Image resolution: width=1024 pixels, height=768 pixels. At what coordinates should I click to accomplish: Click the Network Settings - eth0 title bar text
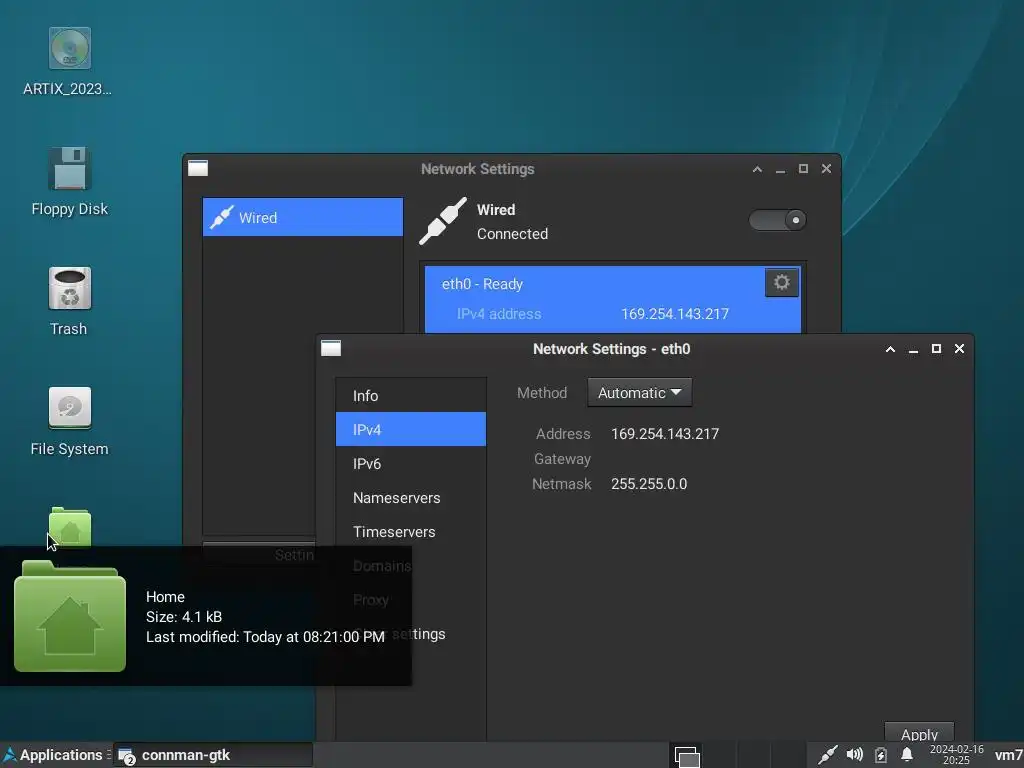tap(611, 349)
